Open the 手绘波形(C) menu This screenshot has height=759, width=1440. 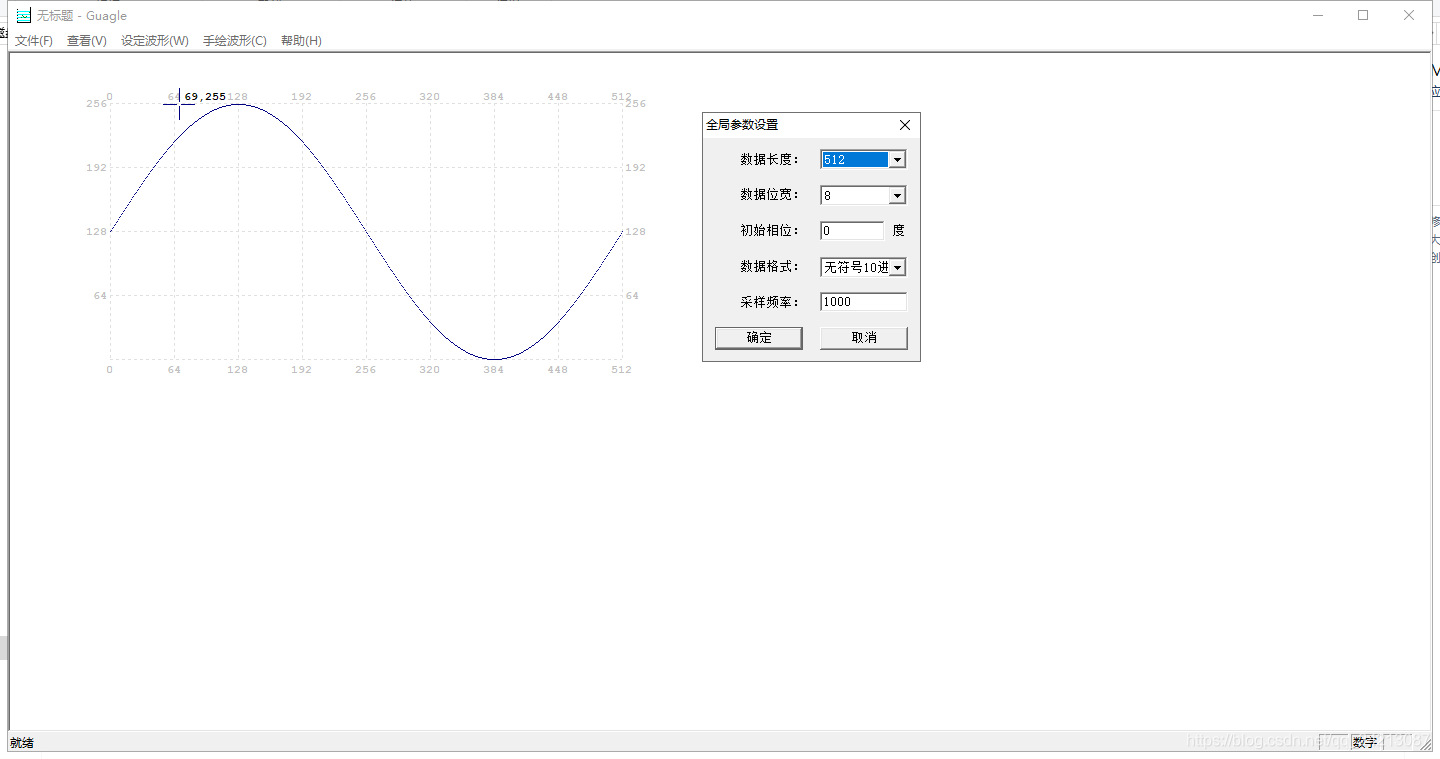pos(235,41)
